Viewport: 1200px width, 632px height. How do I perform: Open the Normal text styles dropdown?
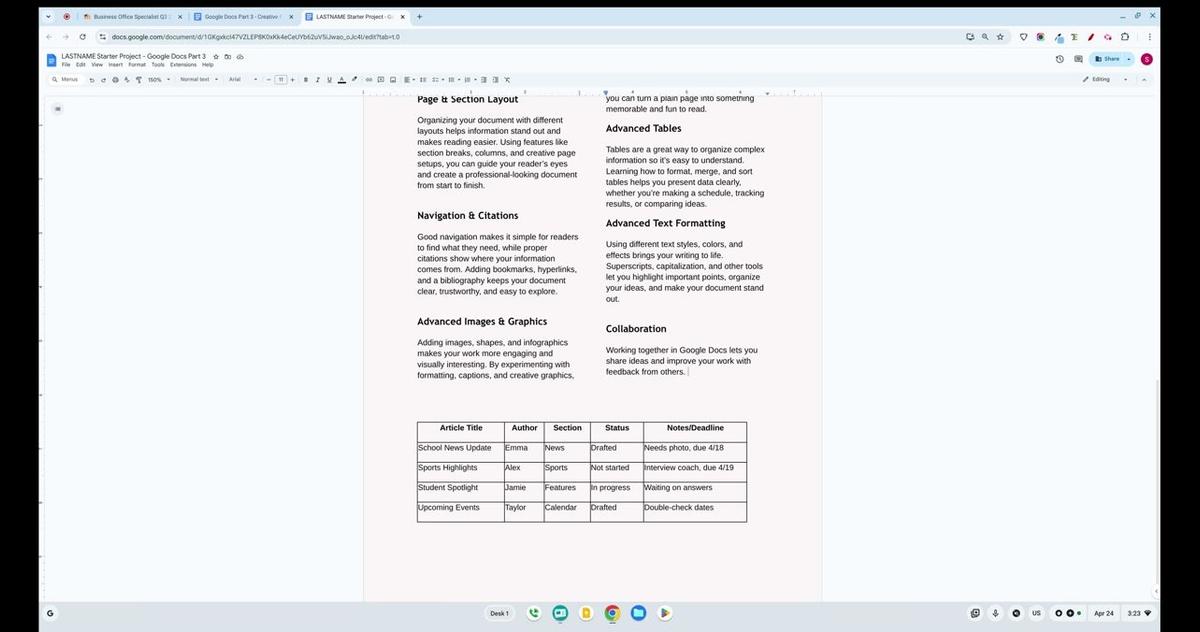click(196, 79)
